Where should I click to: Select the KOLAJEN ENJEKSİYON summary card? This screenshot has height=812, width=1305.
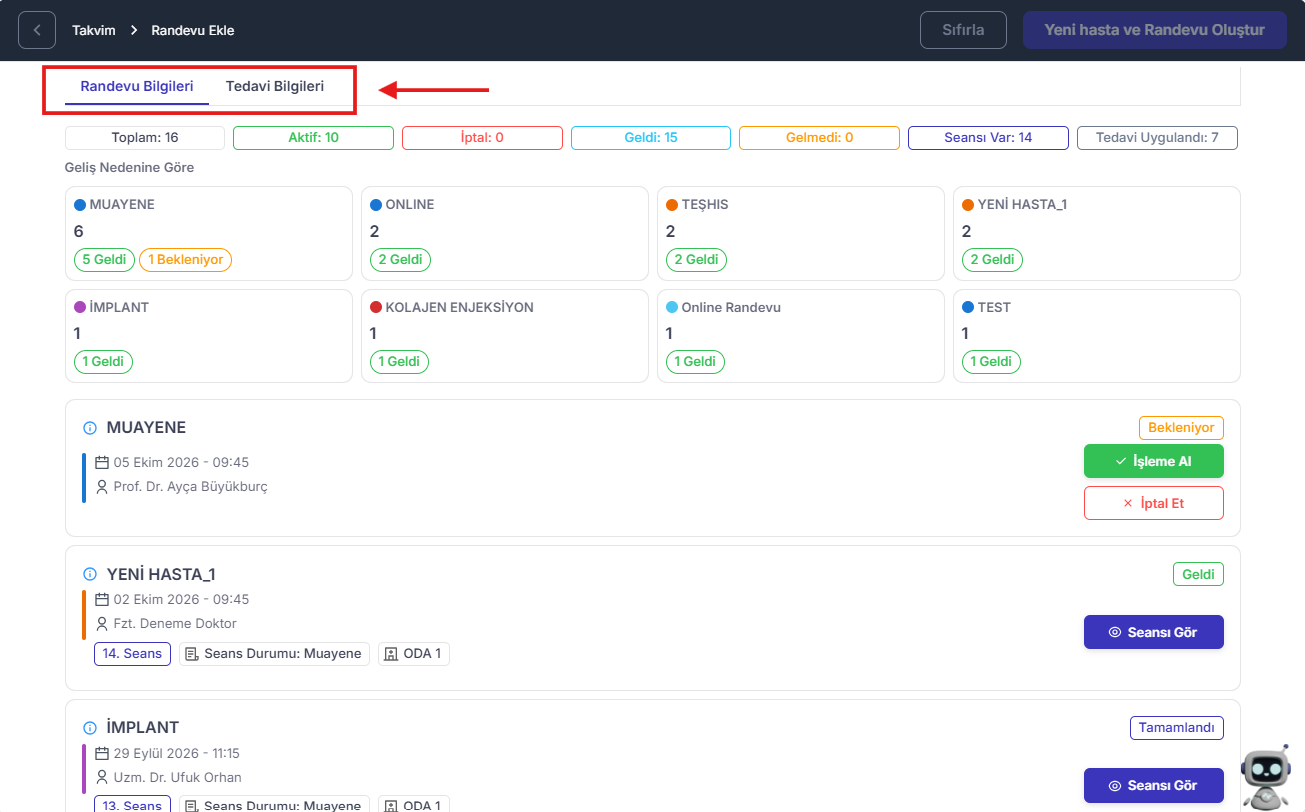tap(505, 336)
